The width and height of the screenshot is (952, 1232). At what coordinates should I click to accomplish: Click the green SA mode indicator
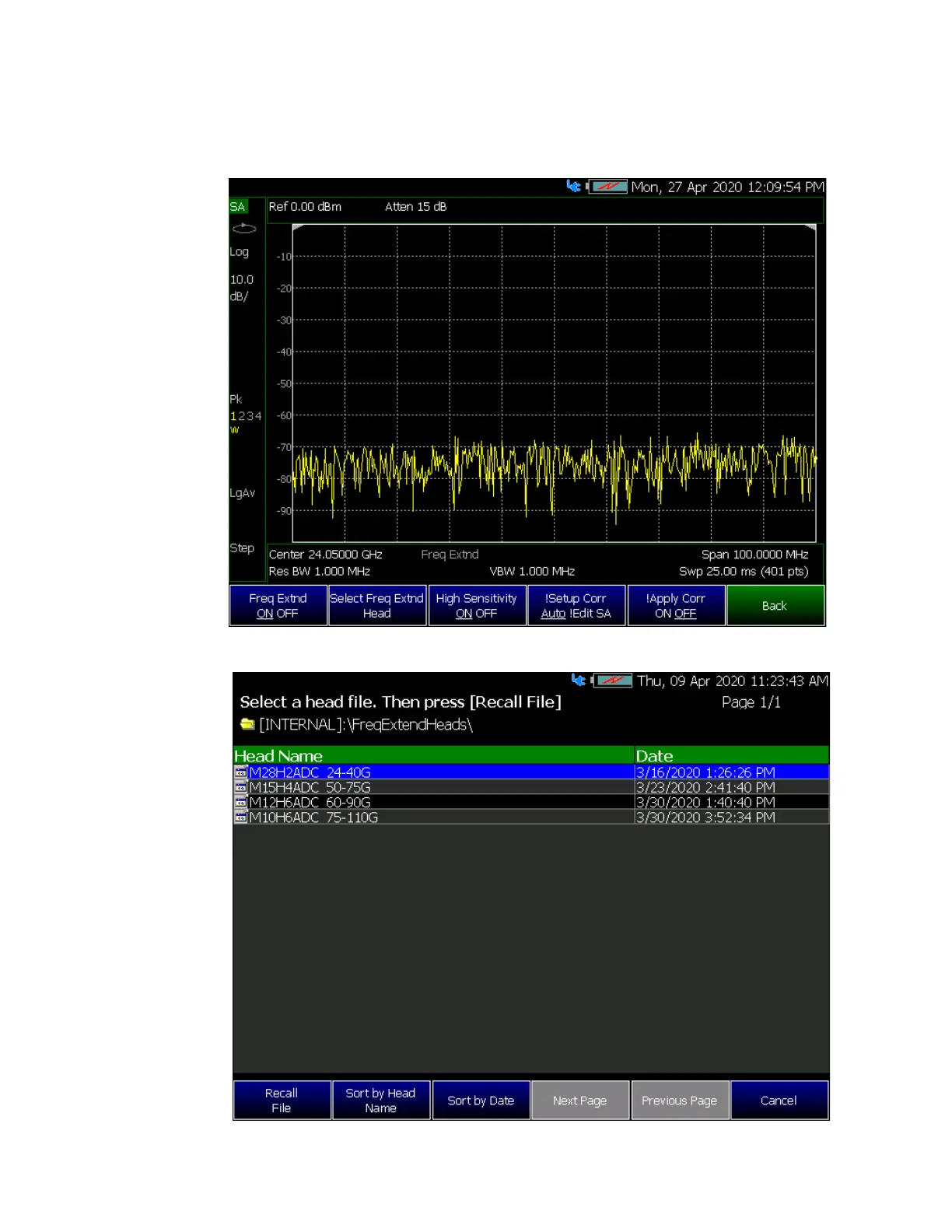[x=238, y=207]
